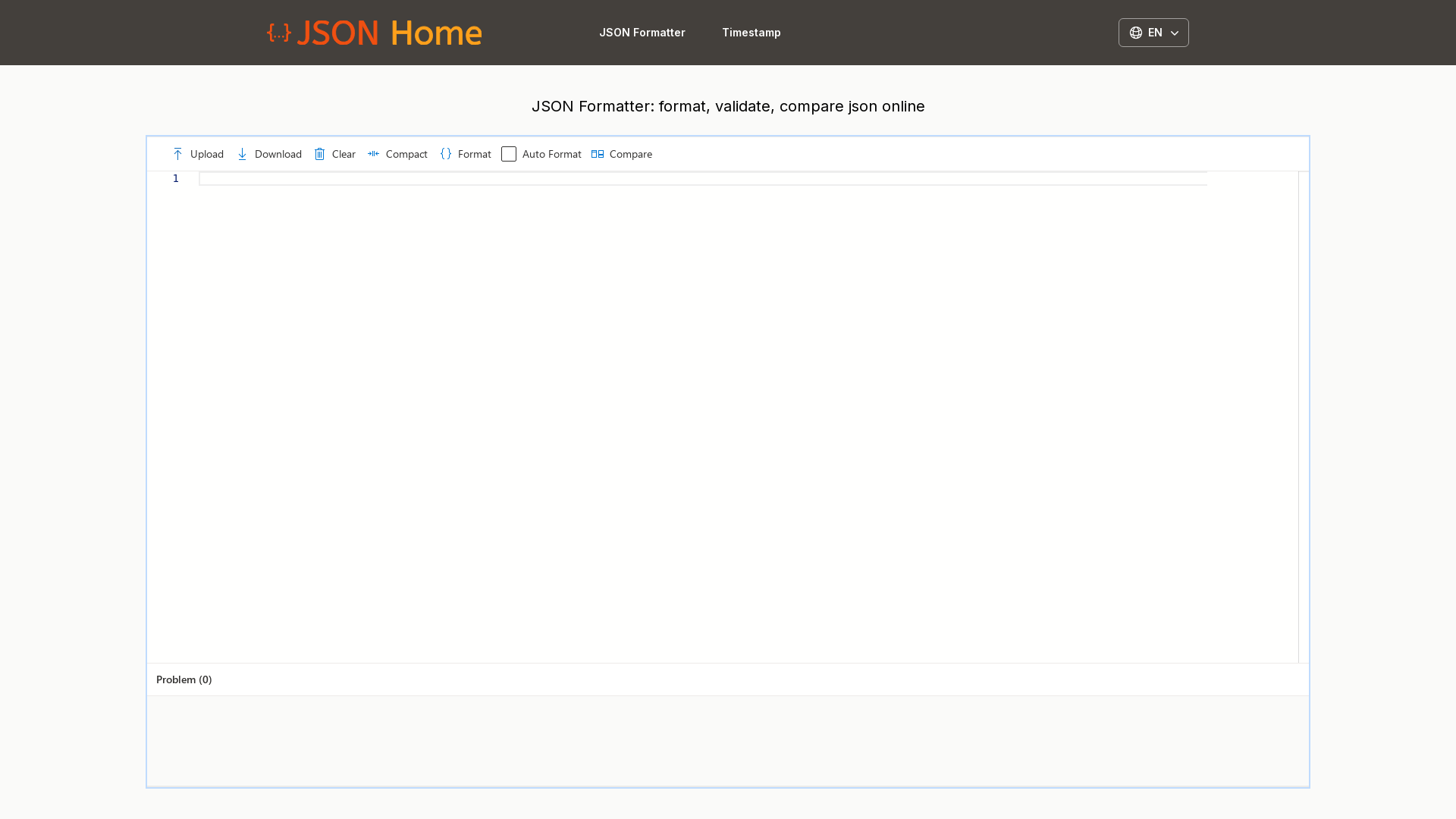The width and height of the screenshot is (1456, 819).
Task: Click the Format label text
Action: (475, 154)
